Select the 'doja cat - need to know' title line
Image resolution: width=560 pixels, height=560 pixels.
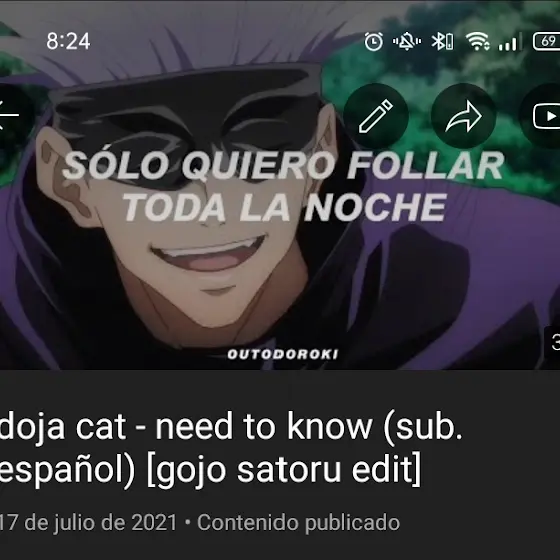(231, 425)
